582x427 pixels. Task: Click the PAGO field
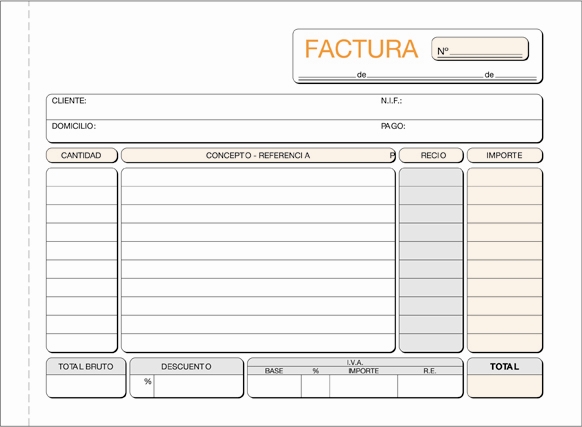click(x=460, y=131)
